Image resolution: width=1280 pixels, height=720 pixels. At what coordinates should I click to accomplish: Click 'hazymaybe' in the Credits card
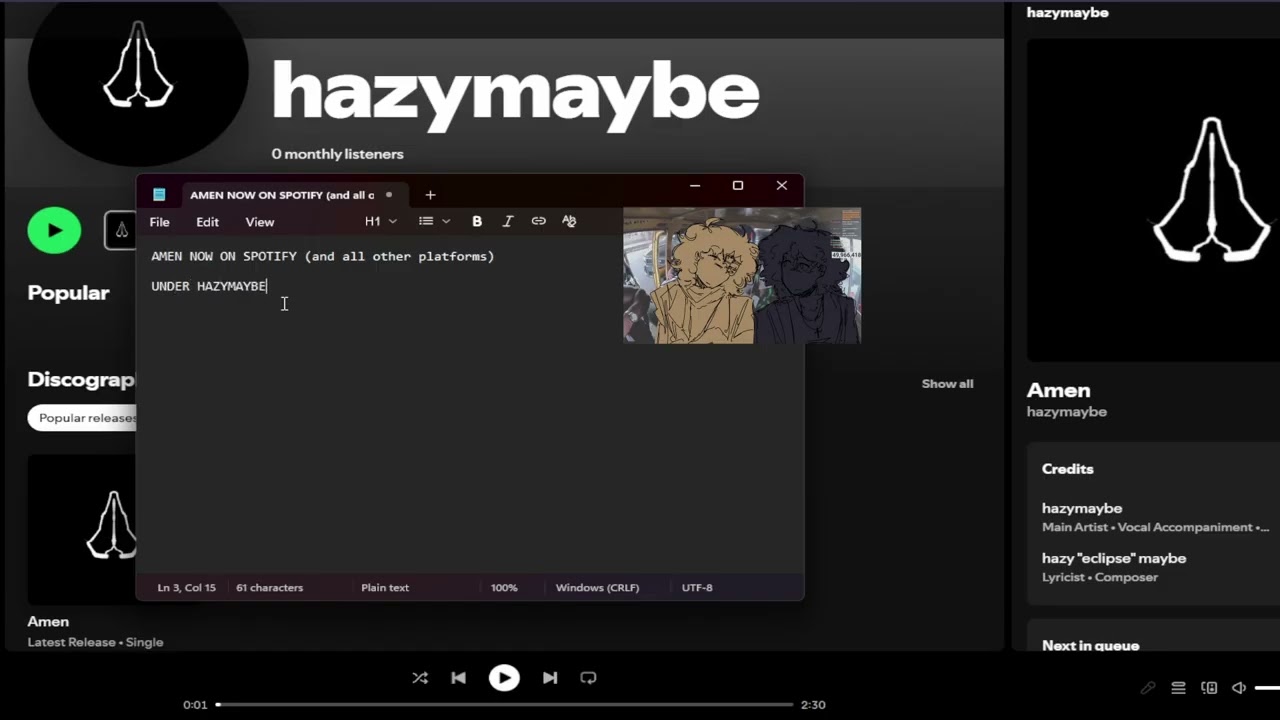(x=1082, y=509)
